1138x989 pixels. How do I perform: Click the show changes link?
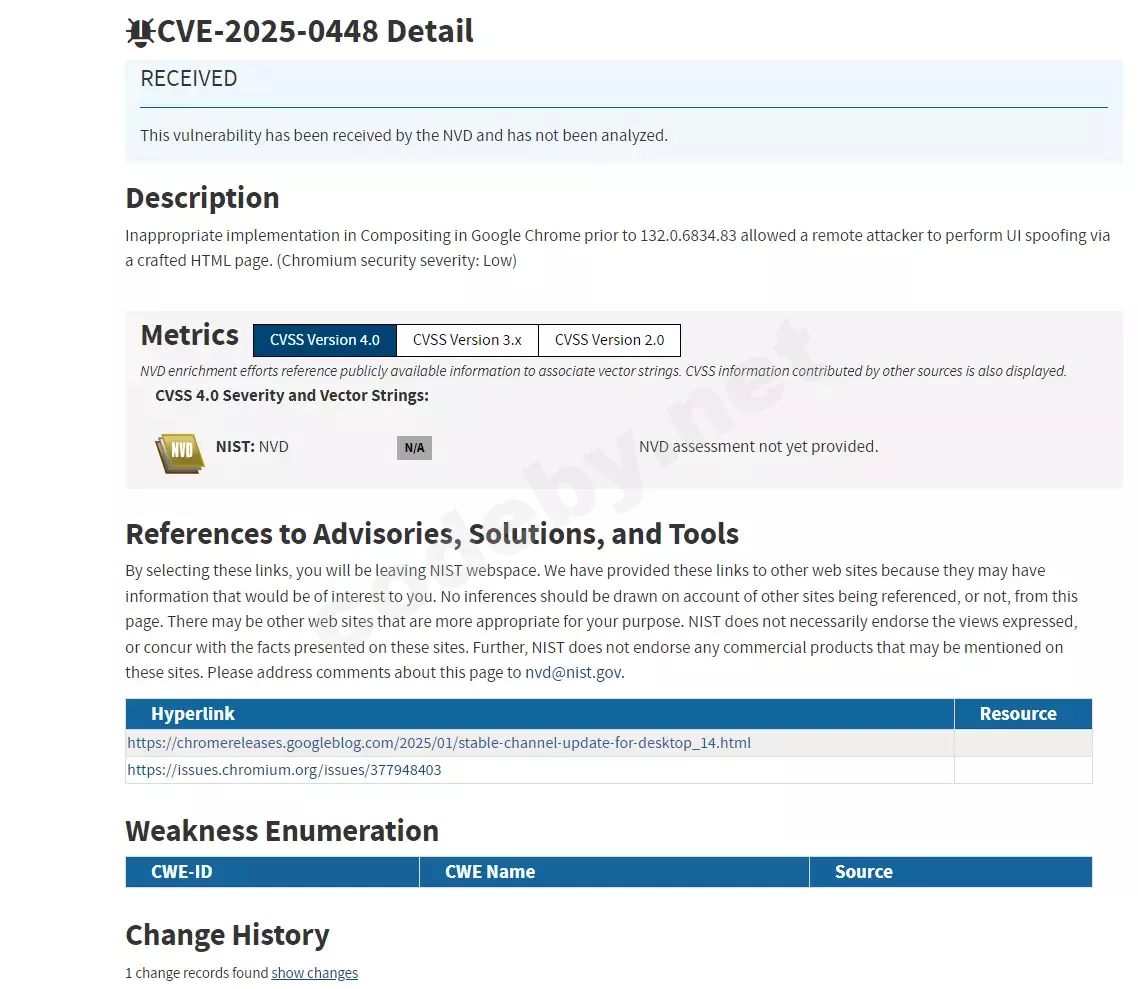(314, 973)
